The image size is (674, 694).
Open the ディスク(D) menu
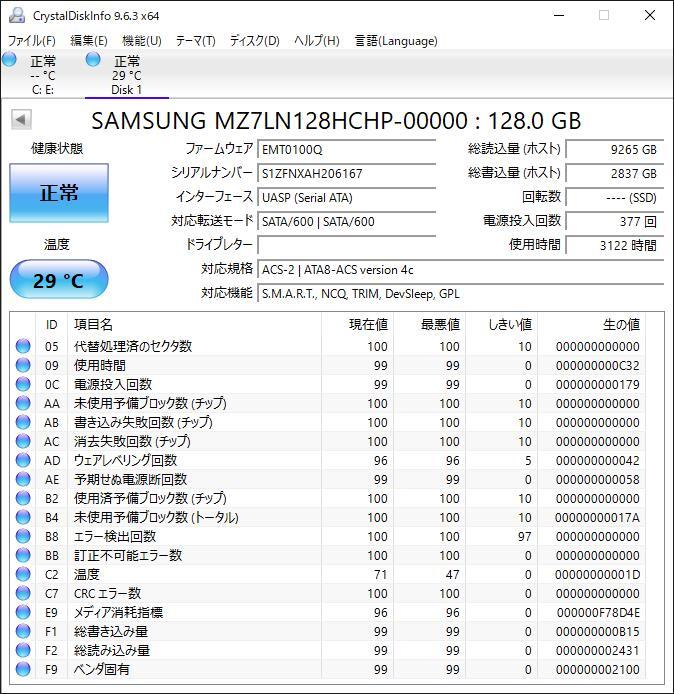(x=254, y=41)
